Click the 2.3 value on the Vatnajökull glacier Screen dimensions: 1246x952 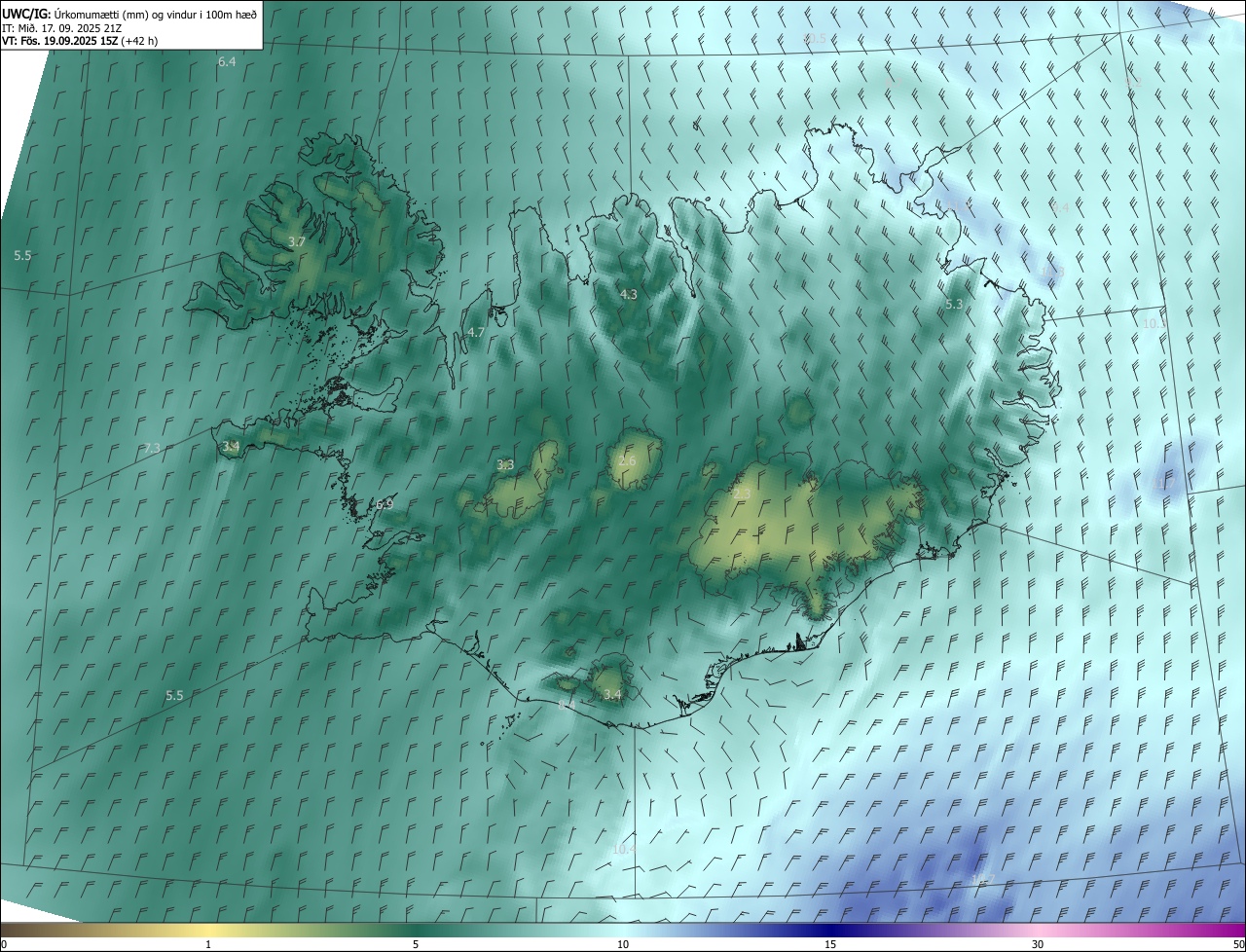[x=742, y=495]
